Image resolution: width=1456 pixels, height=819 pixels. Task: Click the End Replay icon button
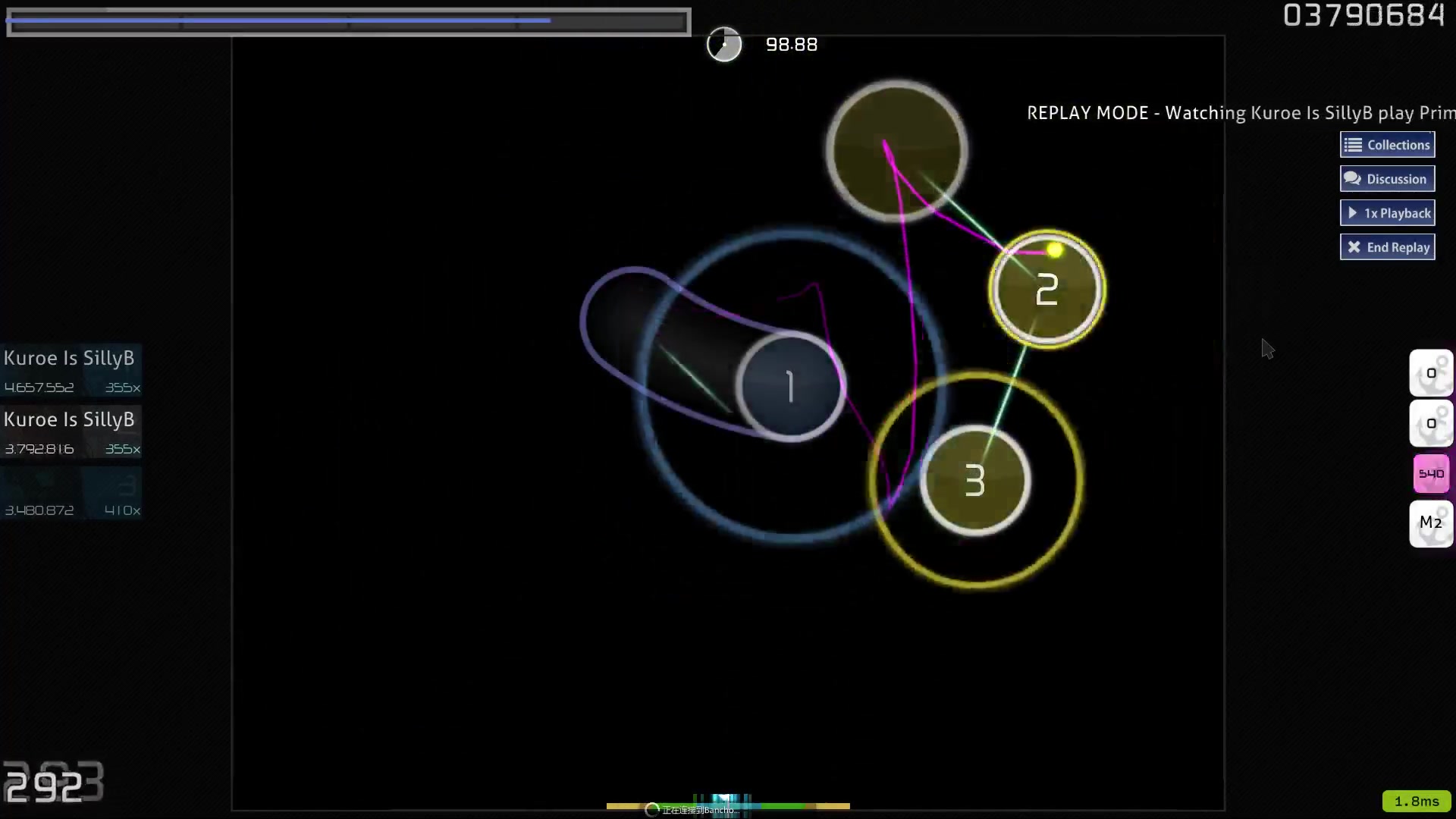click(x=1357, y=247)
